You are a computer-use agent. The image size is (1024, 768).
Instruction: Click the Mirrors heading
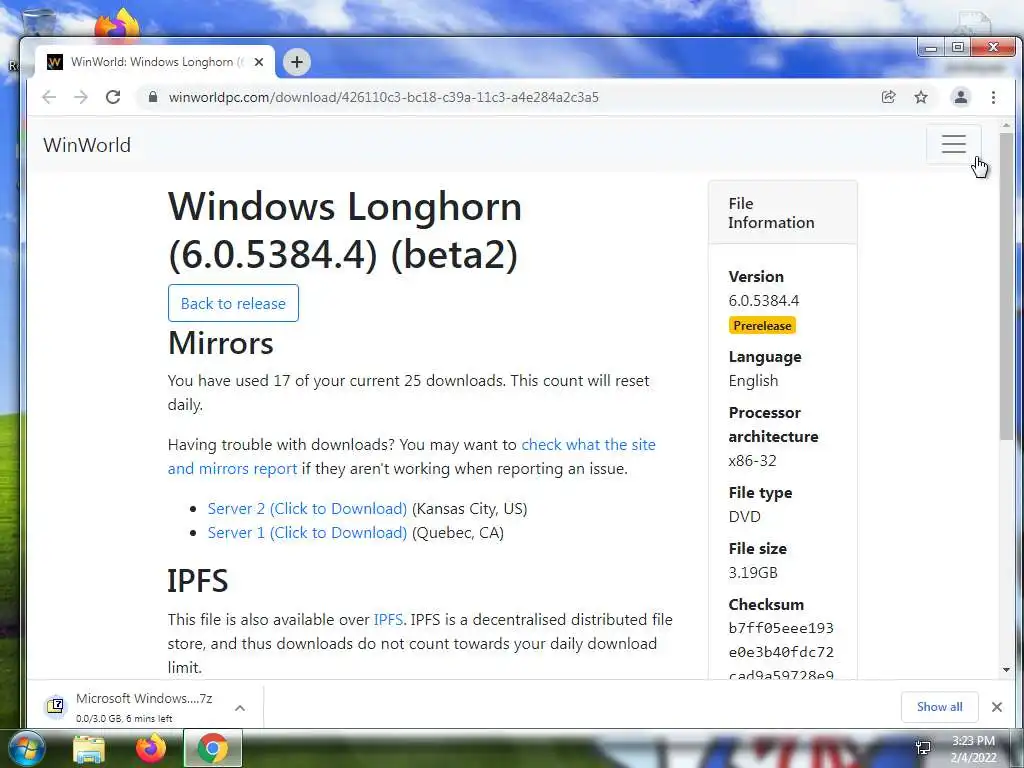tap(221, 343)
